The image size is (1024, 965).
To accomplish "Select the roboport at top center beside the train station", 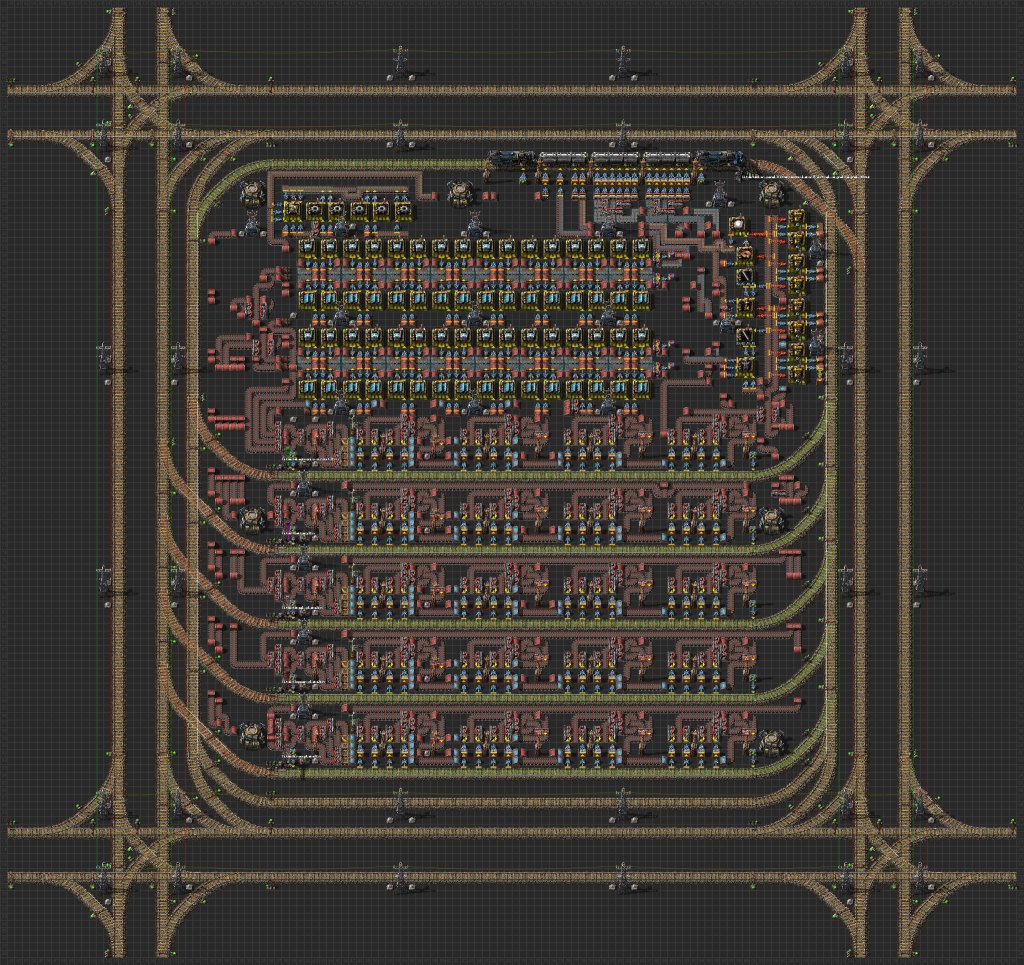I will (x=461, y=194).
